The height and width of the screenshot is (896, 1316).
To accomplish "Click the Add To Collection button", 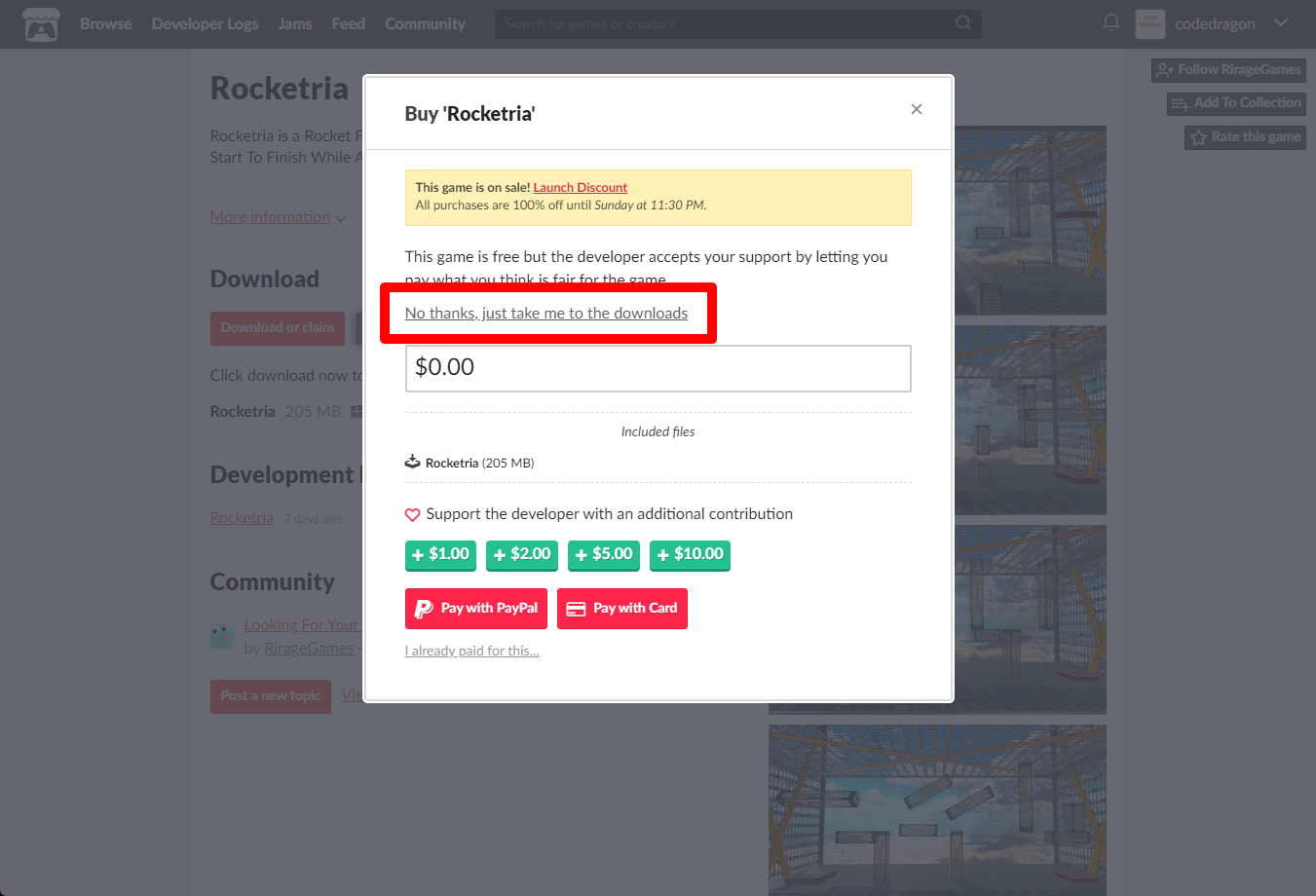I will tap(1236, 103).
